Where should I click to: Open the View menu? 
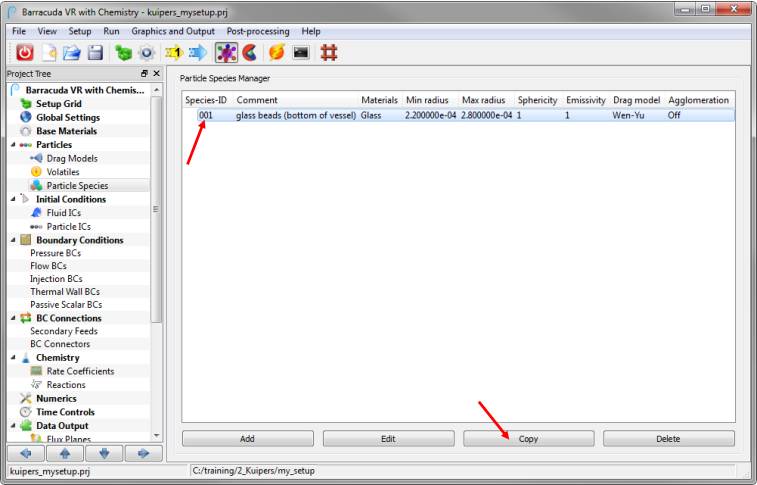[47, 31]
